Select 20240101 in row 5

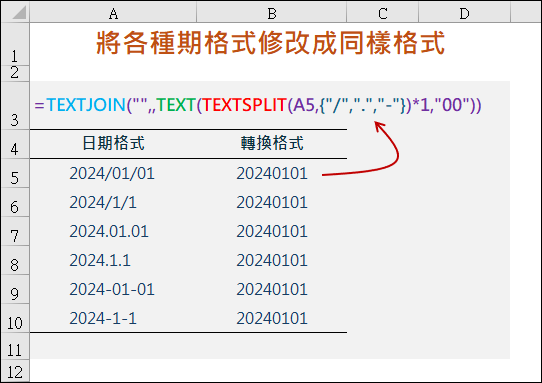272,173
